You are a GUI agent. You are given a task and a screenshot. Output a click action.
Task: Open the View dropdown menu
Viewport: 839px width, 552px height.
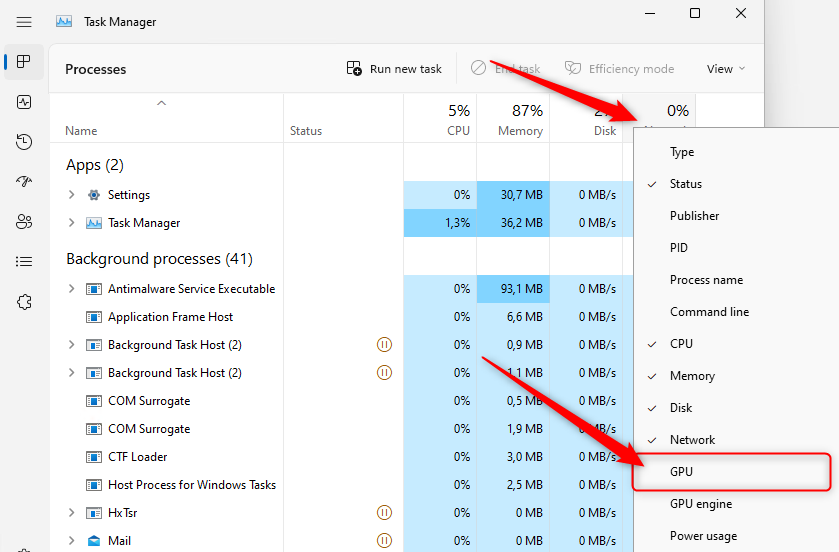coord(726,69)
